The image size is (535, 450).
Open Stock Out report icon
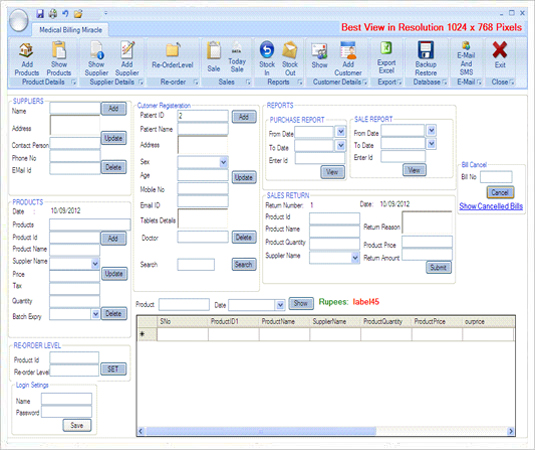point(290,59)
